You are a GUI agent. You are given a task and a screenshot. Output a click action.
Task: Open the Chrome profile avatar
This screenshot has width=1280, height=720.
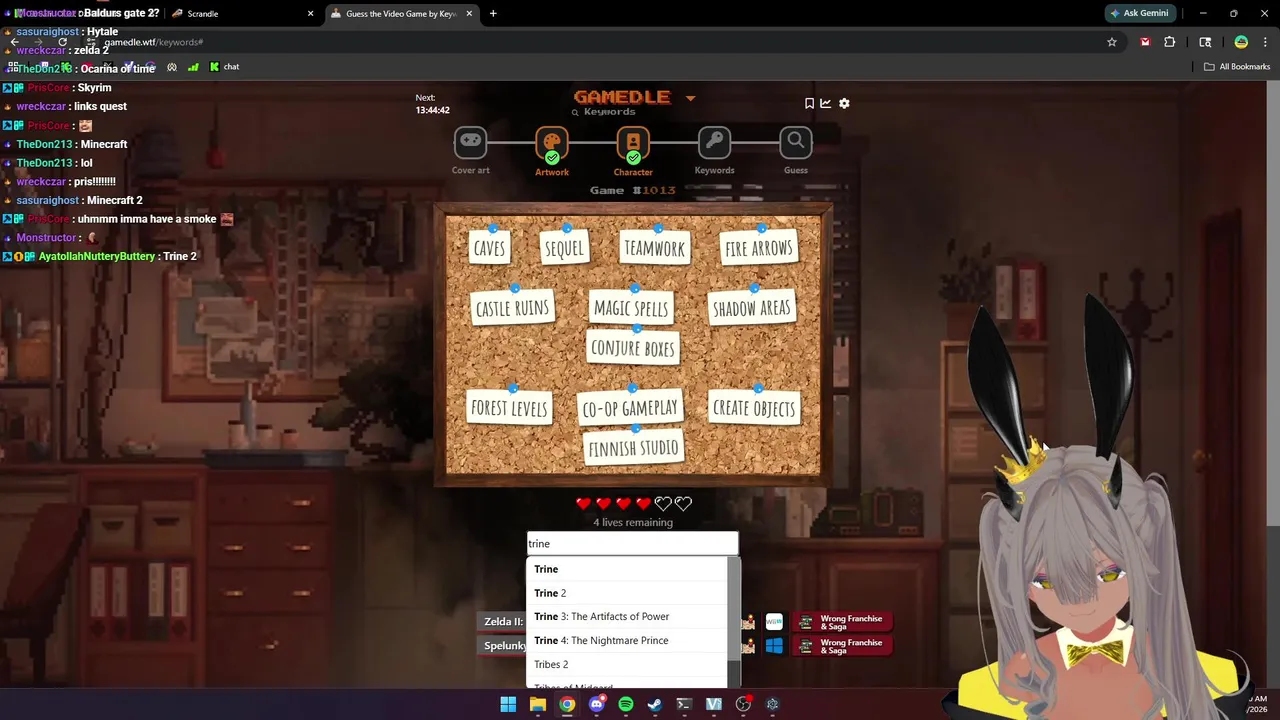1241,42
